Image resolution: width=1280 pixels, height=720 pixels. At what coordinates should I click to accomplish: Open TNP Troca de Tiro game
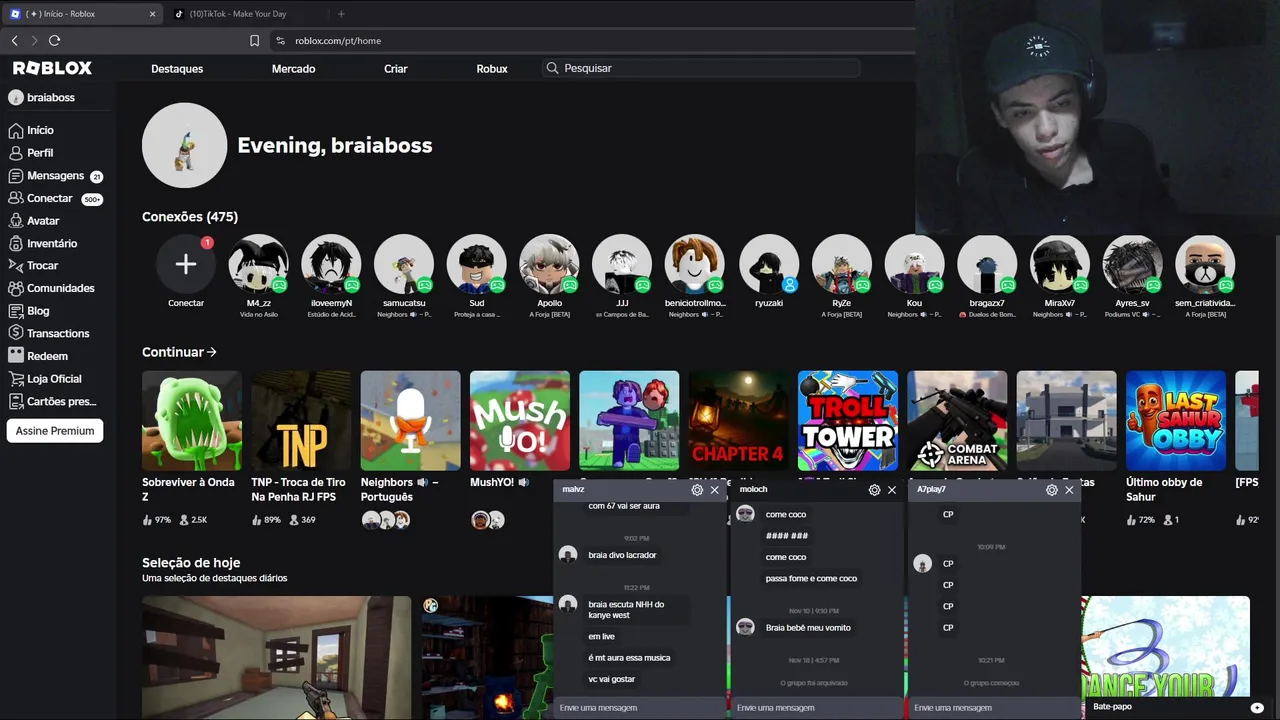click(301, 421)
